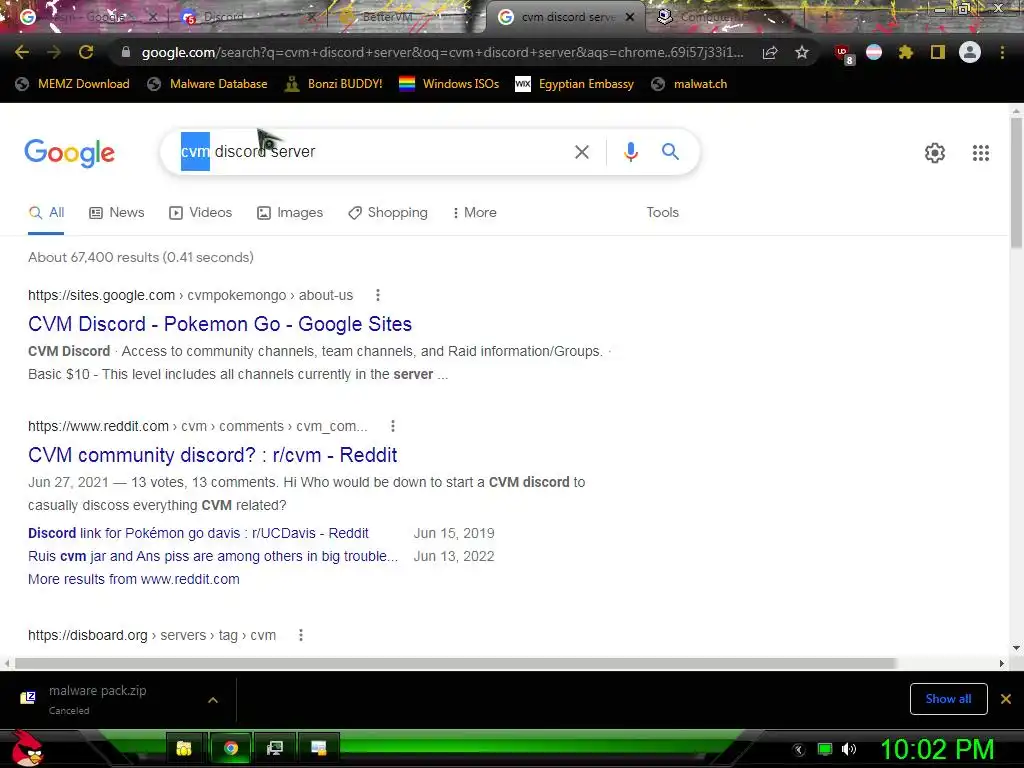This screenshot has width=1024, height=768.
Task: Click the vertical scrollbar thumb
Action: [x=1016, y=184]
